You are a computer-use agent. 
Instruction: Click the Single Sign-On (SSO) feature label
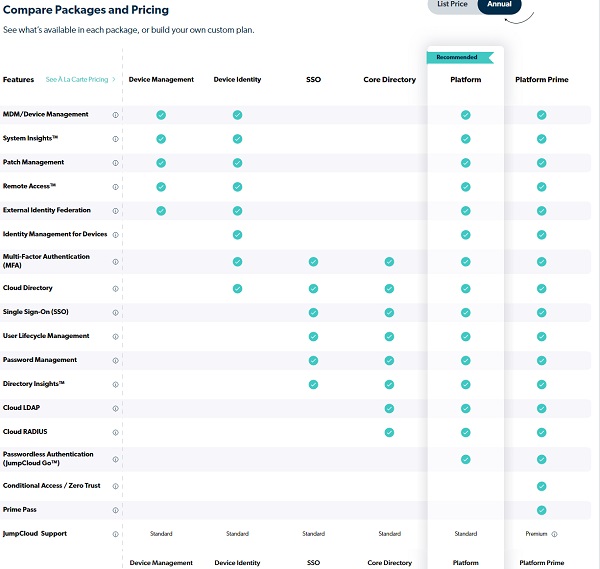coord(36,312)
